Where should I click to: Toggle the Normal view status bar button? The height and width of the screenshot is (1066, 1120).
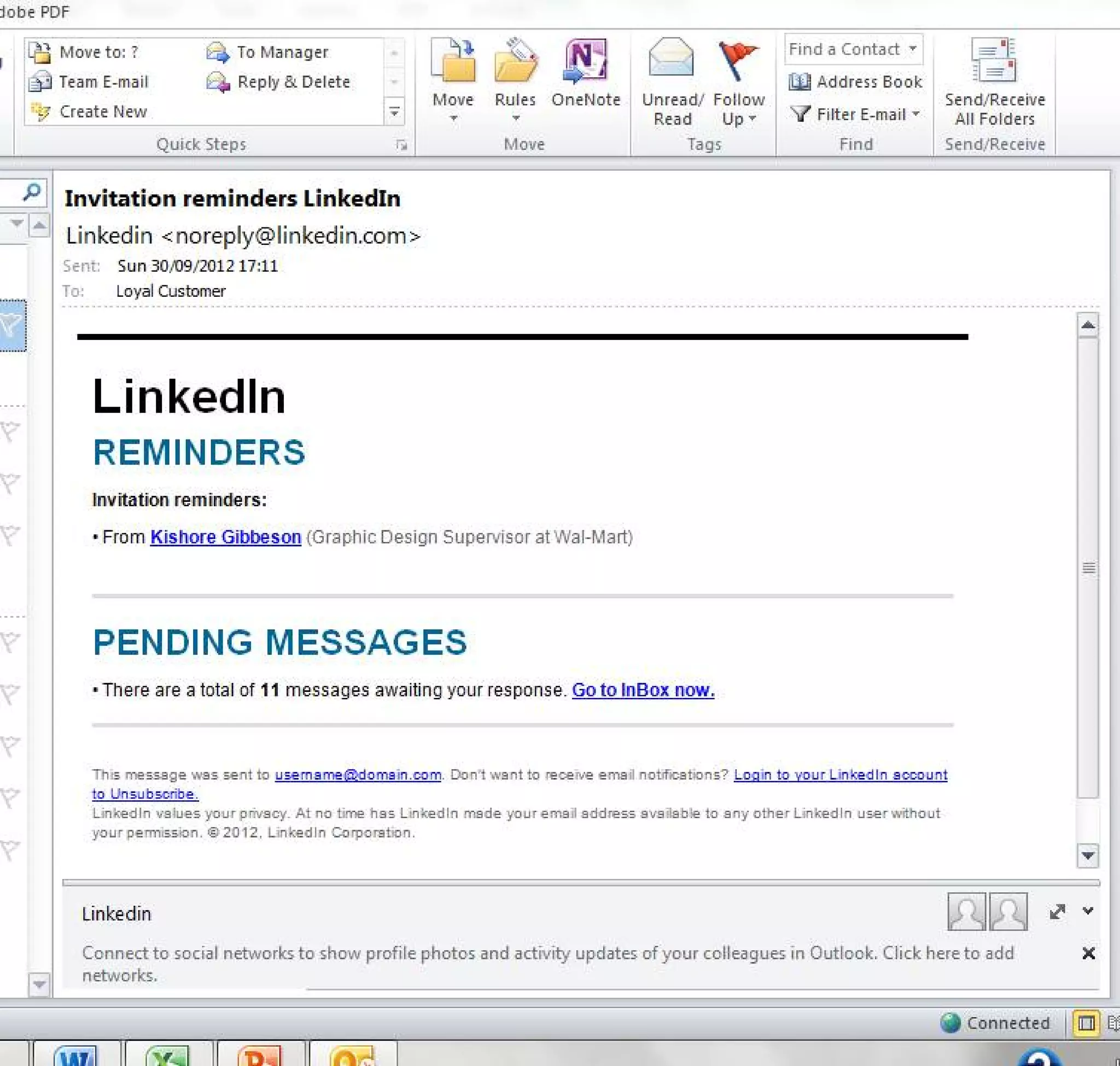click(1086, 1023)
